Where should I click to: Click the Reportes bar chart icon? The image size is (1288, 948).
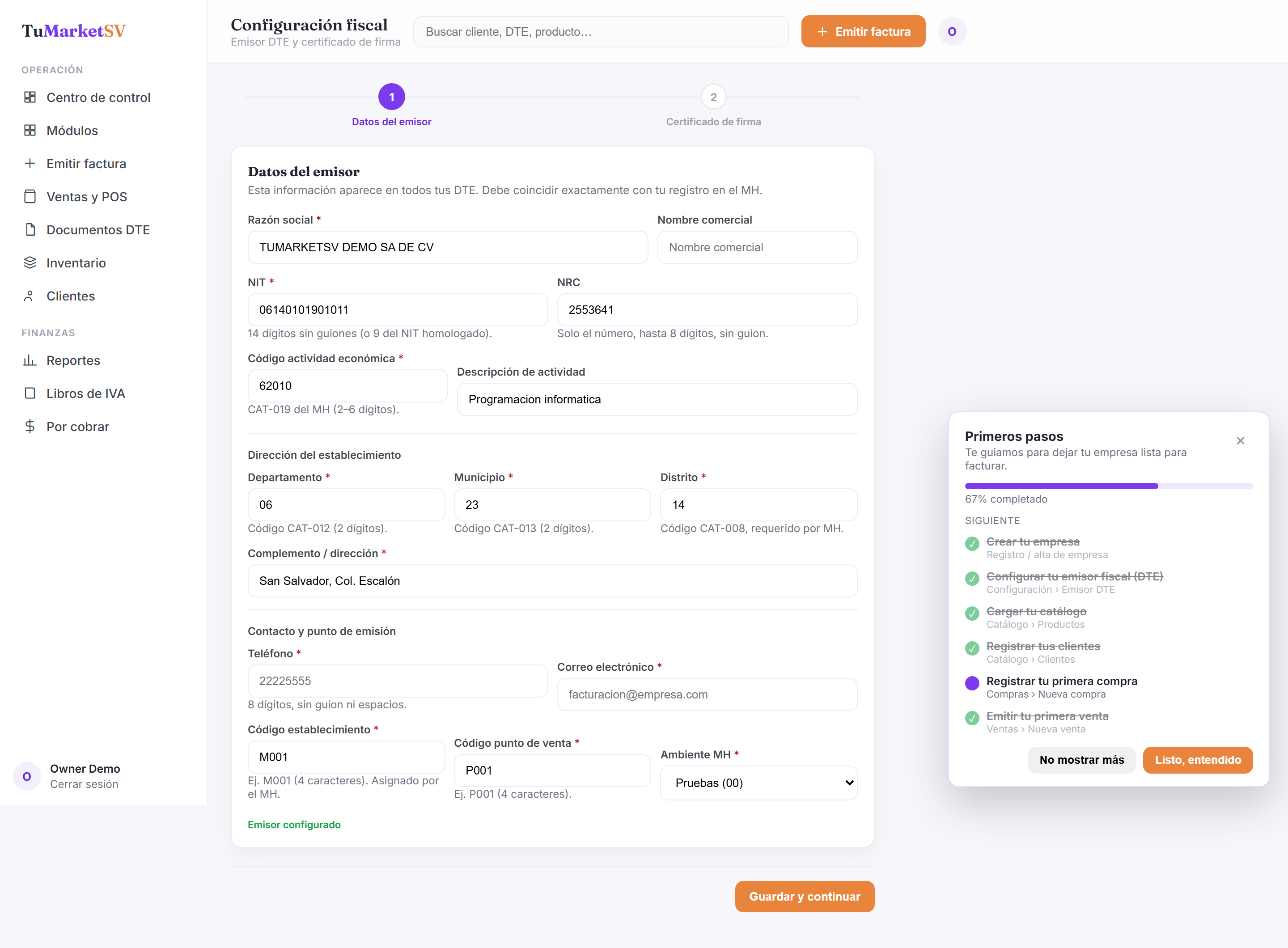click(x=30, y=360)
